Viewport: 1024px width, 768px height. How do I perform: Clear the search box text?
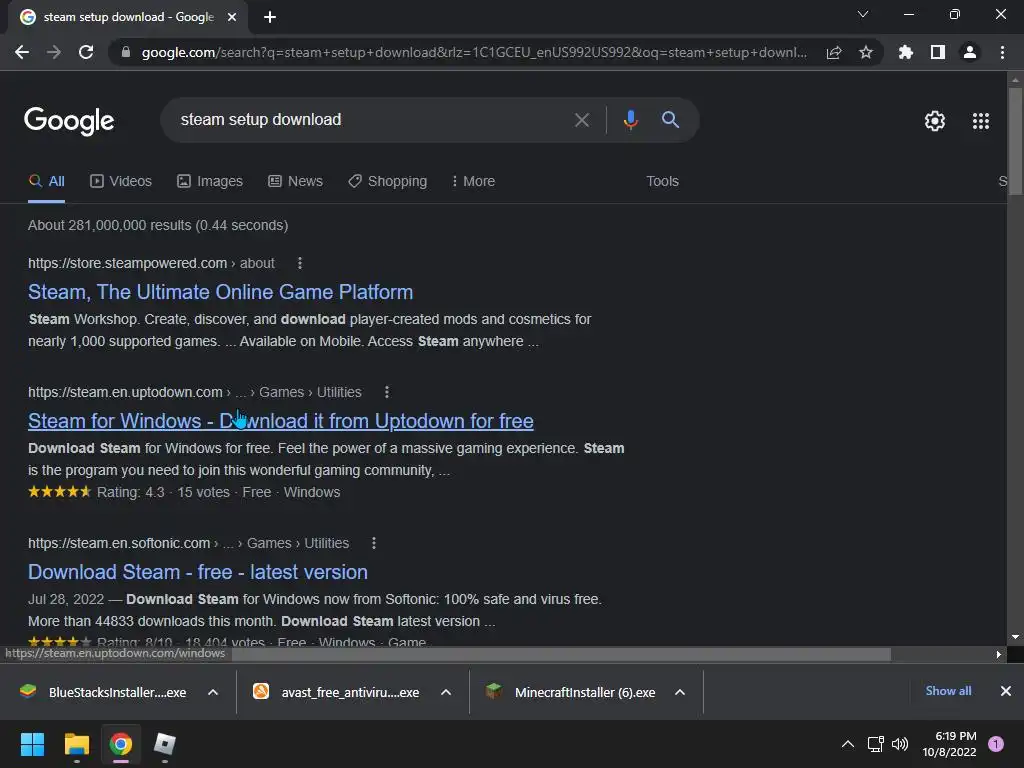coord(581,120)
